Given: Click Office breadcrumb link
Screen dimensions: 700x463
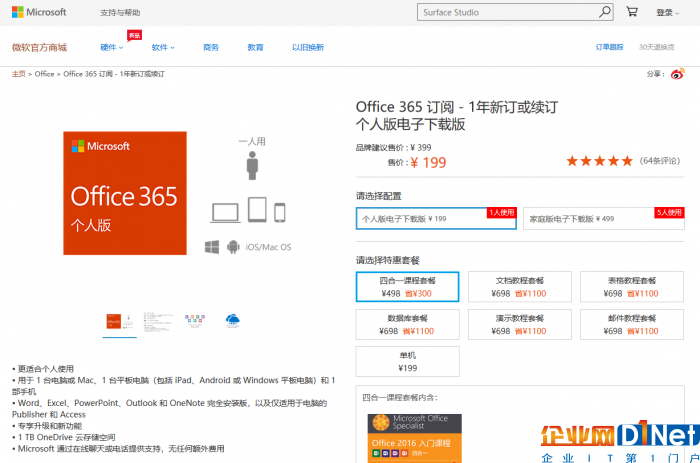Looking at the screenshot, I should 44,74.
